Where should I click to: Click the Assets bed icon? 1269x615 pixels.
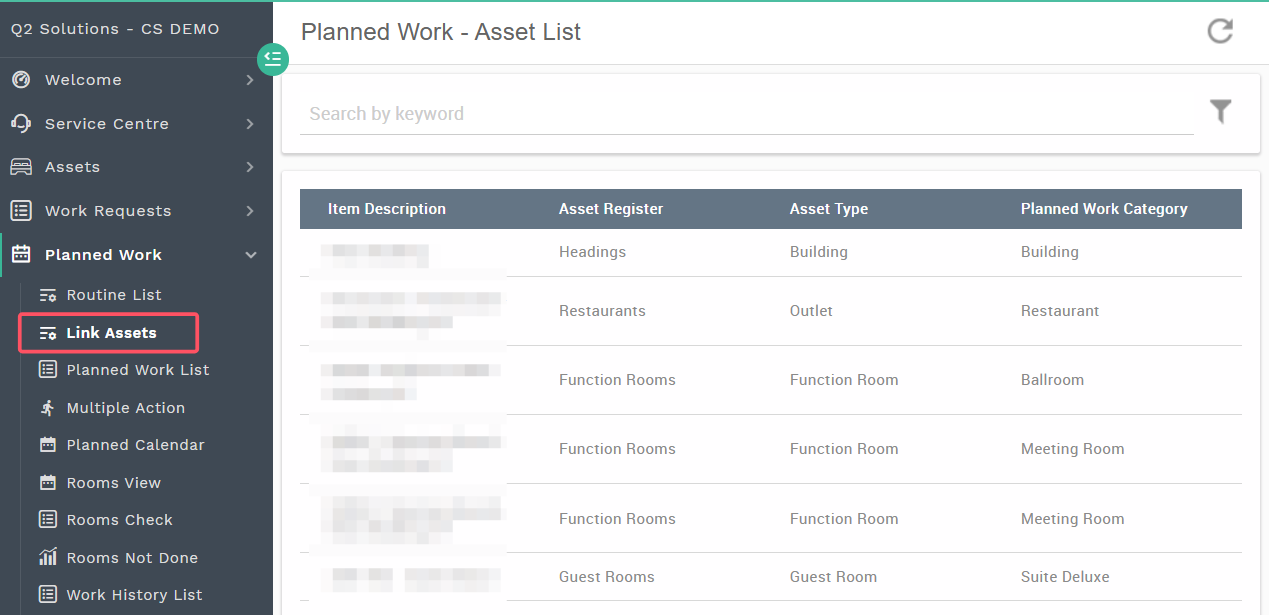(20, 167)
